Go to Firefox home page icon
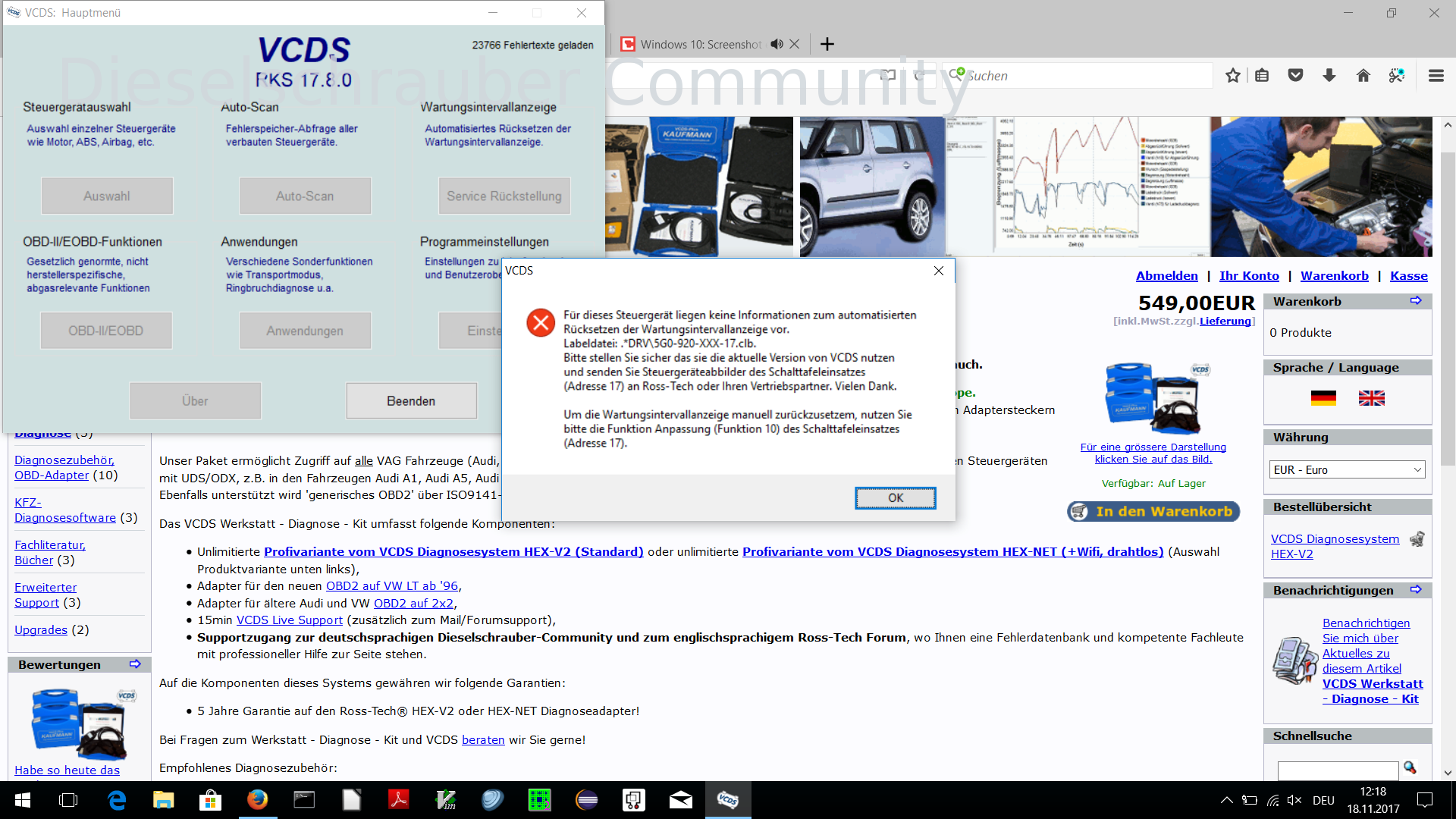Screen dimensions: 1456x819 coord(1363,75)
